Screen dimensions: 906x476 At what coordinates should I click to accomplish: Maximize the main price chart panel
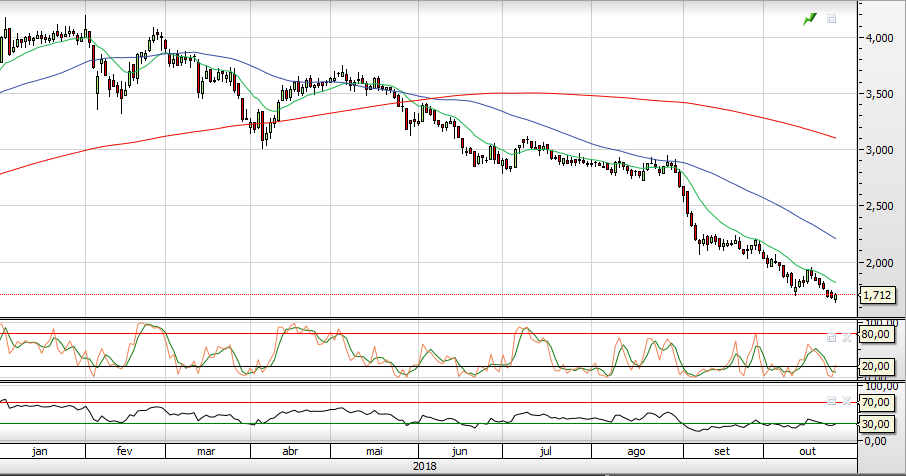tap(831, 18)
